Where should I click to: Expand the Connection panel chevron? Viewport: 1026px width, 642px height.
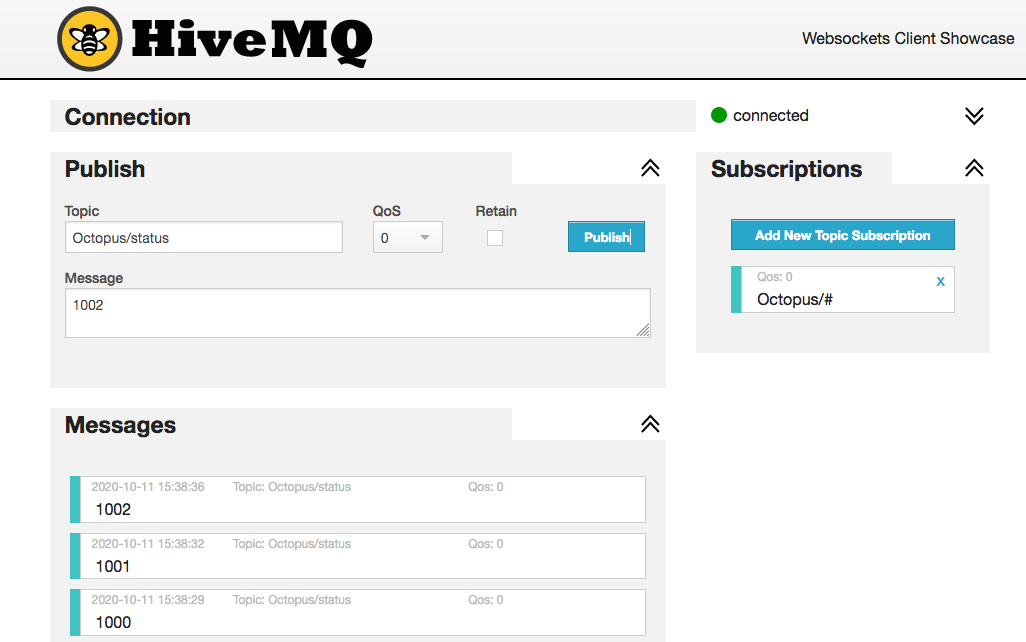click(974, 116)
